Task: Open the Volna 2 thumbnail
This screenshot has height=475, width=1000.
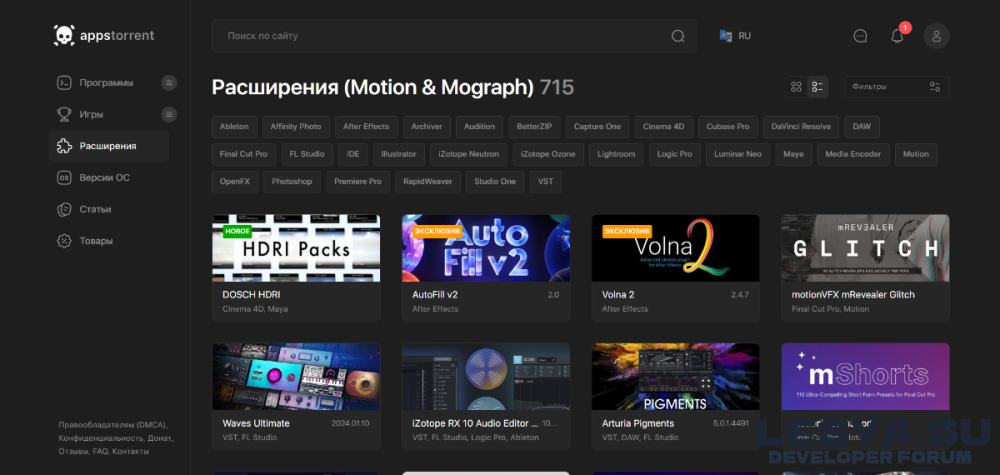Action: [675, 248]
